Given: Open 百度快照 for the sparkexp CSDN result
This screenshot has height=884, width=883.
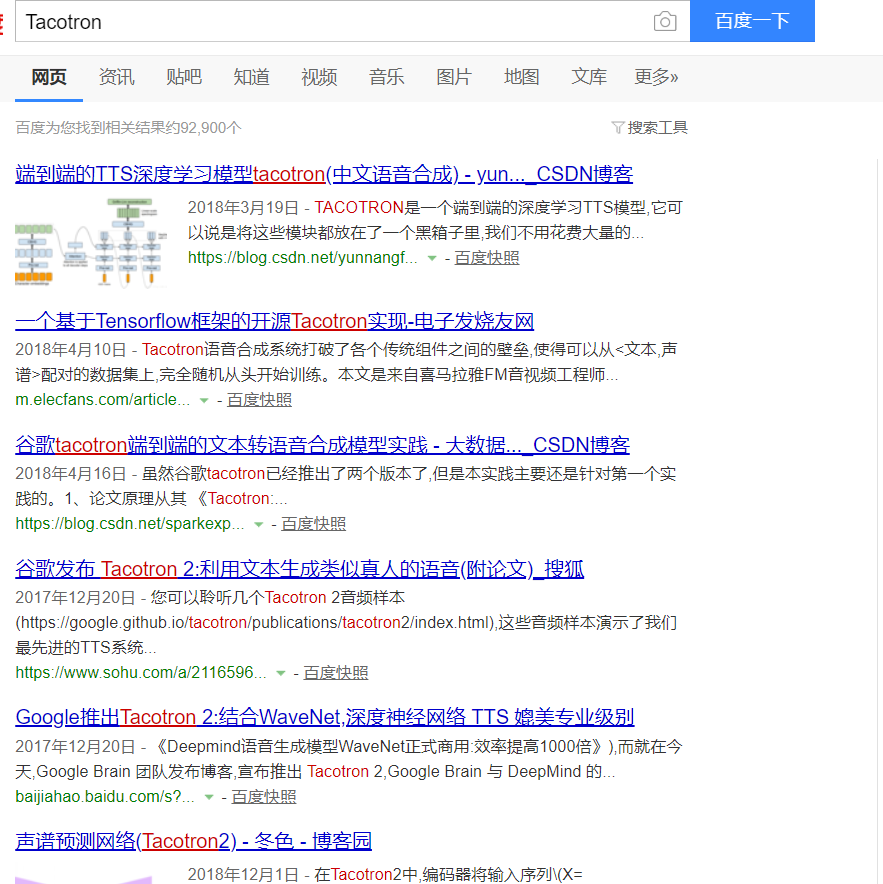Looking at the screenshot, I should pyautogui.click(x=314, y=524).
